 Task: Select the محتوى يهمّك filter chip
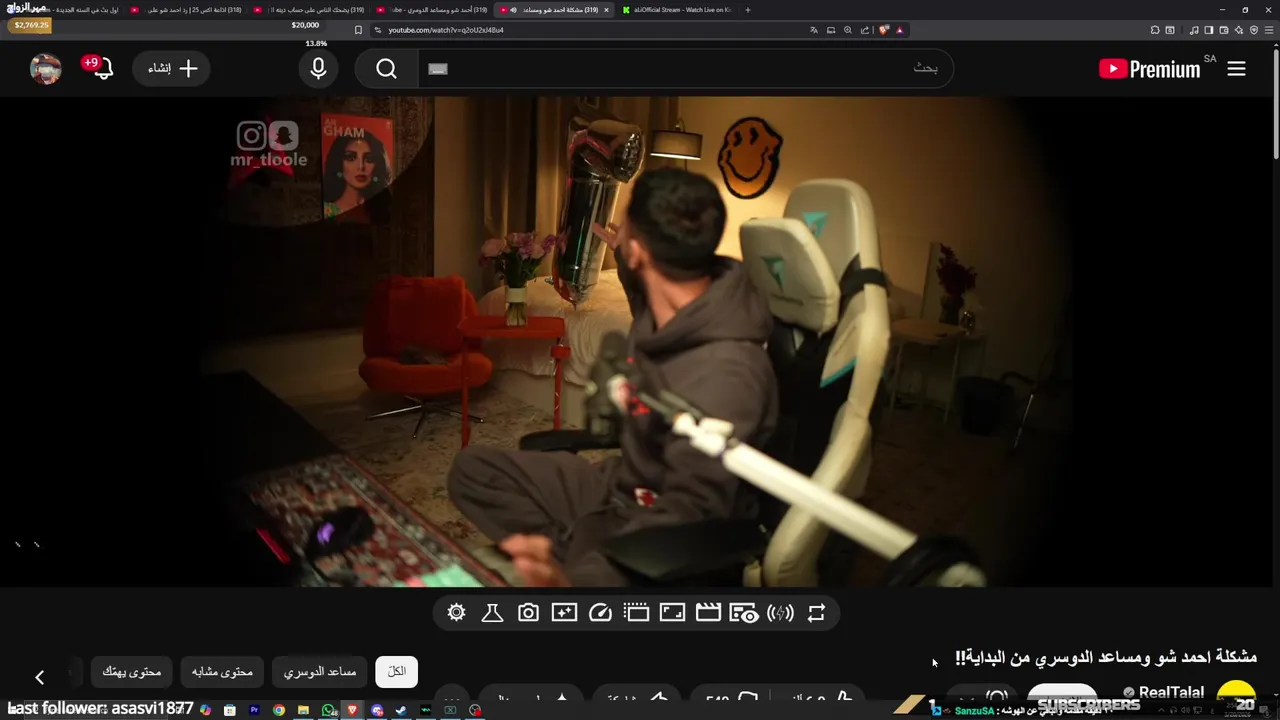pos(132,672)
